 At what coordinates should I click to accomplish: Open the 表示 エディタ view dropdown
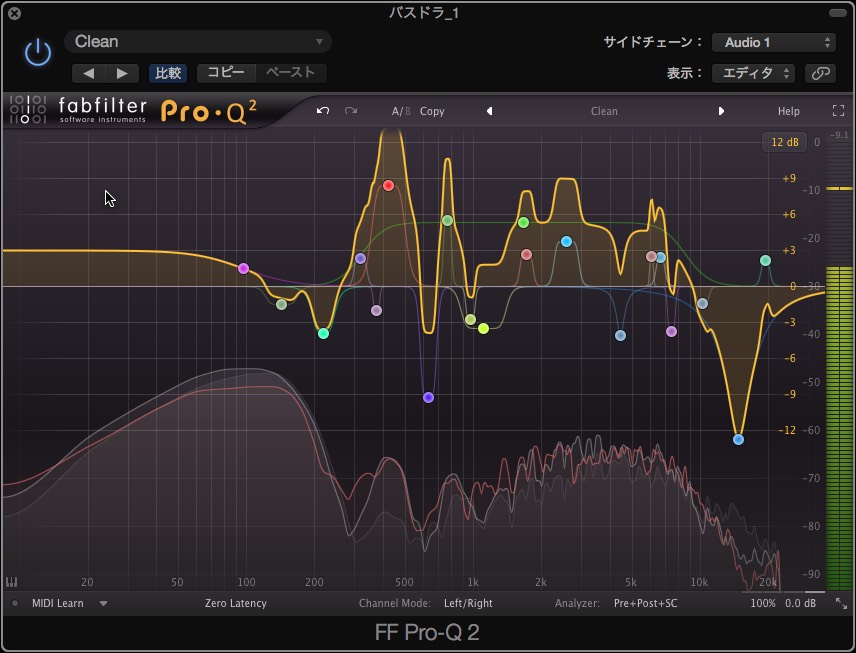(753, 73)
